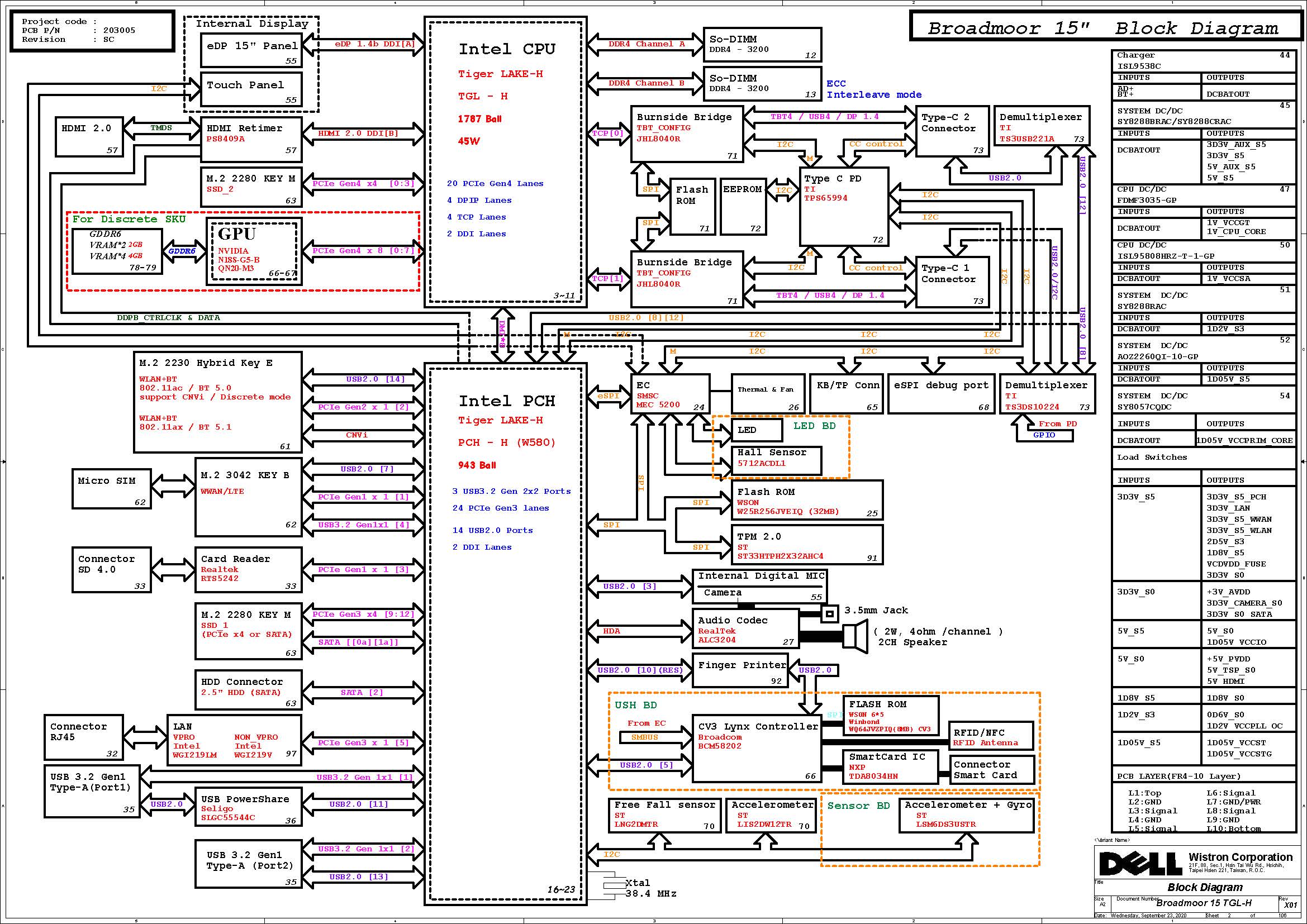Click the 3.5mm jack connector symbol
Screen dimensions: 1307x924
[x=829, y=613]
